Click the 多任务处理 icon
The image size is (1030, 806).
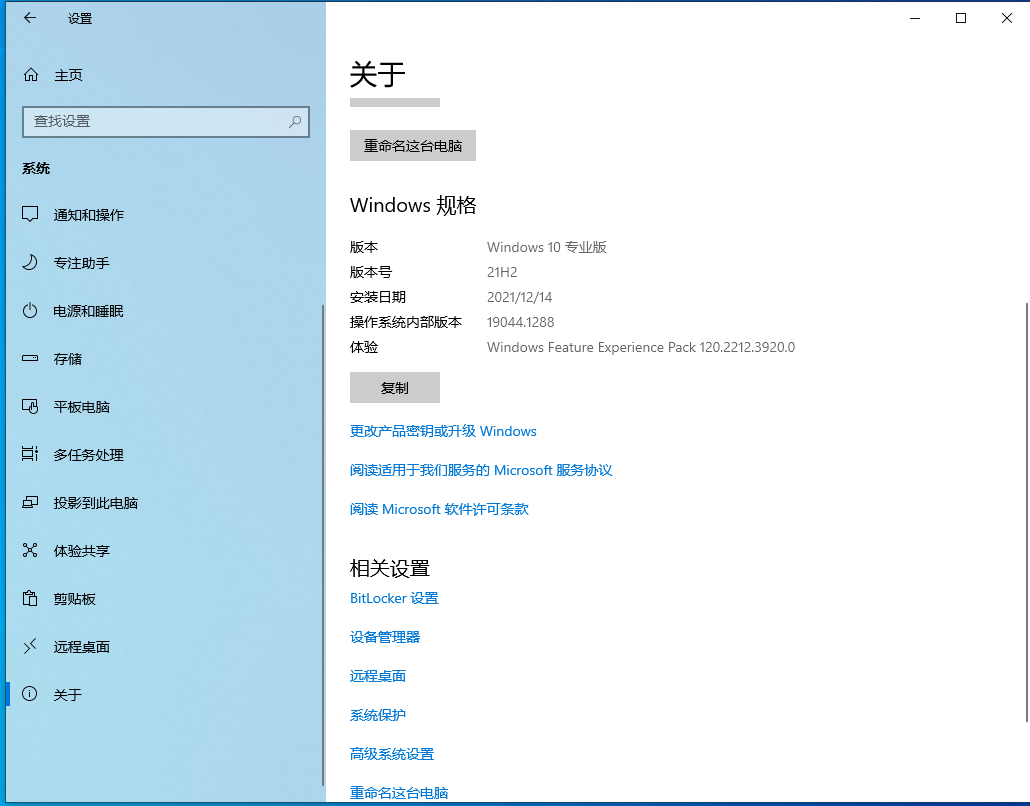[30, 454]
